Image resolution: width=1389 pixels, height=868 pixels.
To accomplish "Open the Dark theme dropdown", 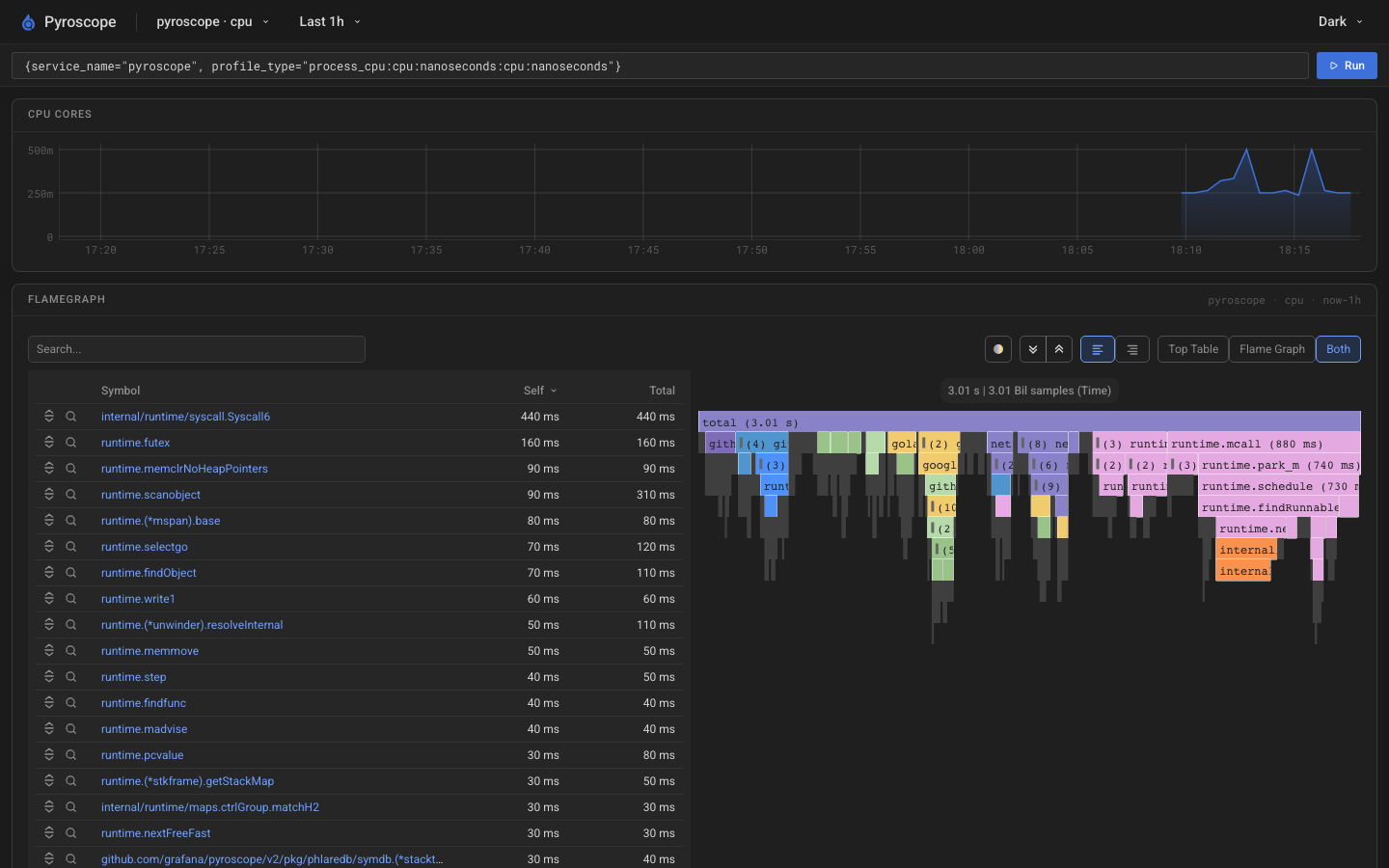I will (x=1341, y=22).
